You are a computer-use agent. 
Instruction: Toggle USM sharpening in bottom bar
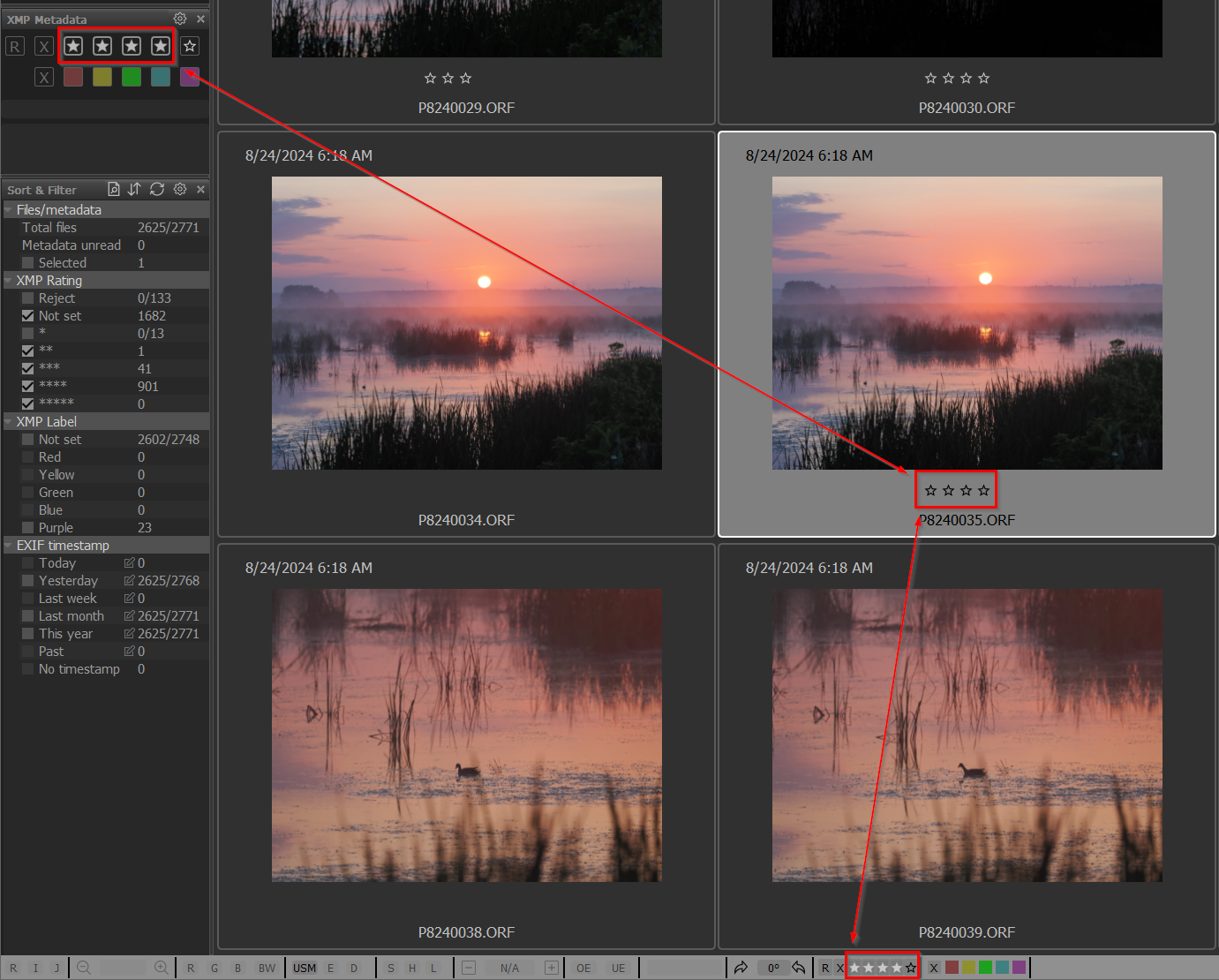(305, 968)
